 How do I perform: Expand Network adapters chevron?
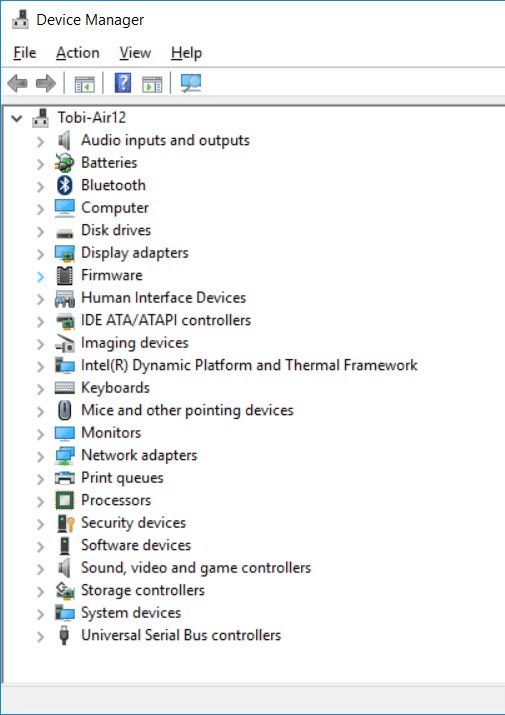(41, 456)
